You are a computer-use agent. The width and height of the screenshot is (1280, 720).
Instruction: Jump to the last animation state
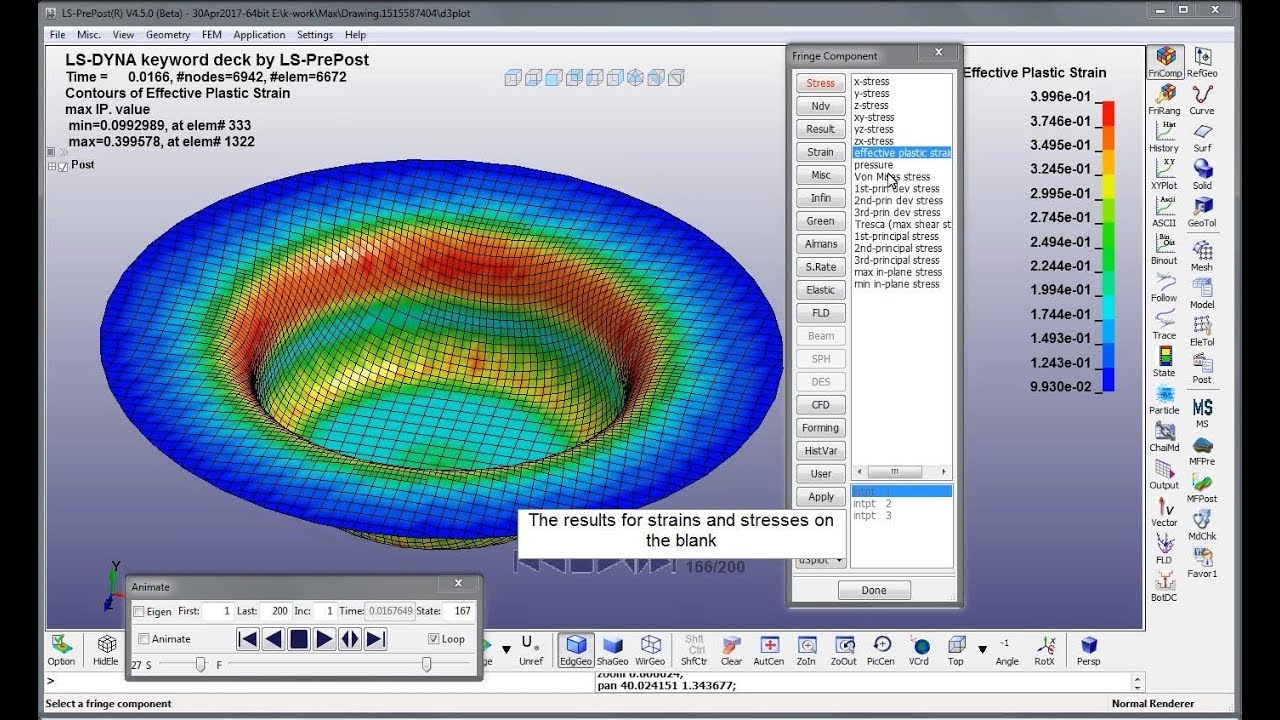click(376, 639)
